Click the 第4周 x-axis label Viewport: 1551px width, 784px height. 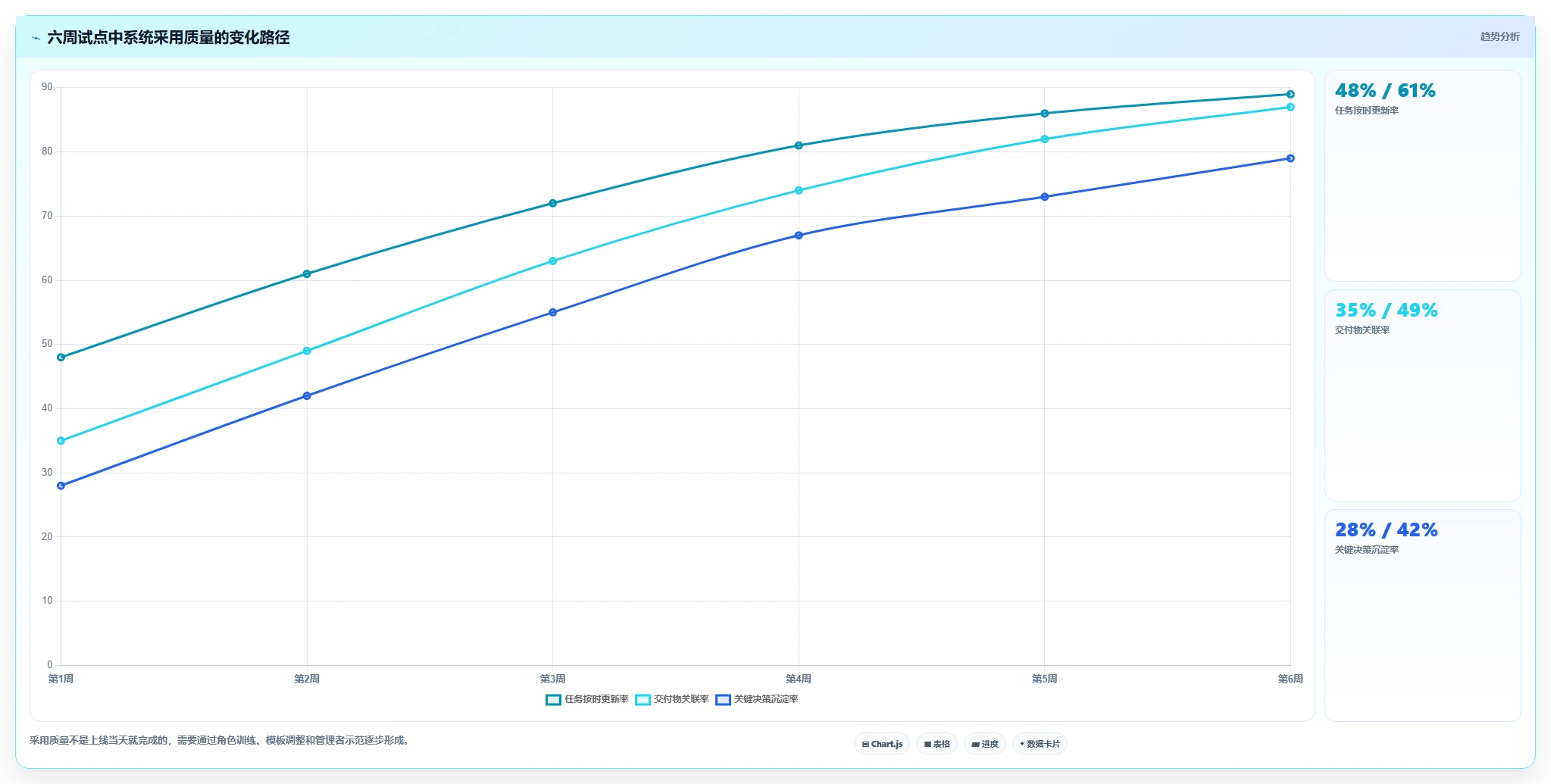799,679
